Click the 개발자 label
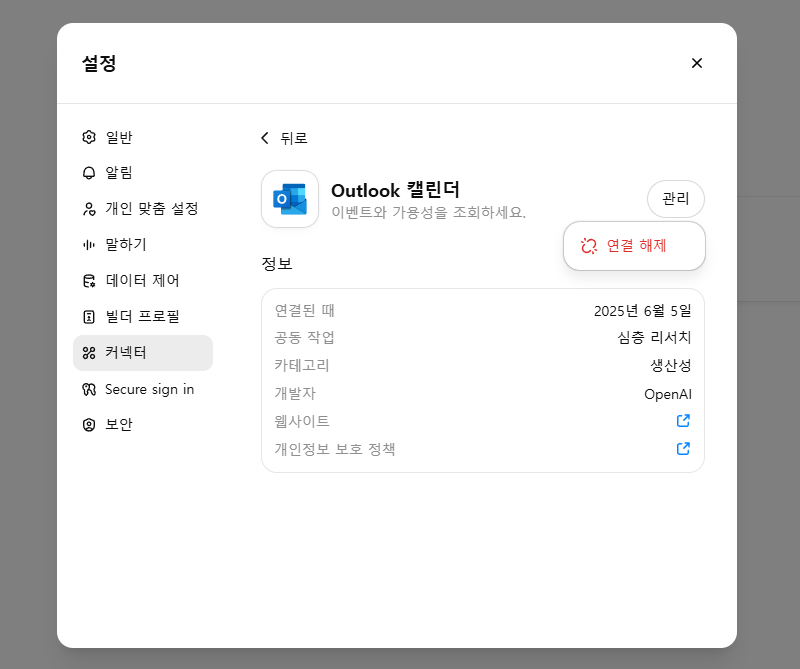This screenshot has height=669, width=800. (x=295, y=394)
